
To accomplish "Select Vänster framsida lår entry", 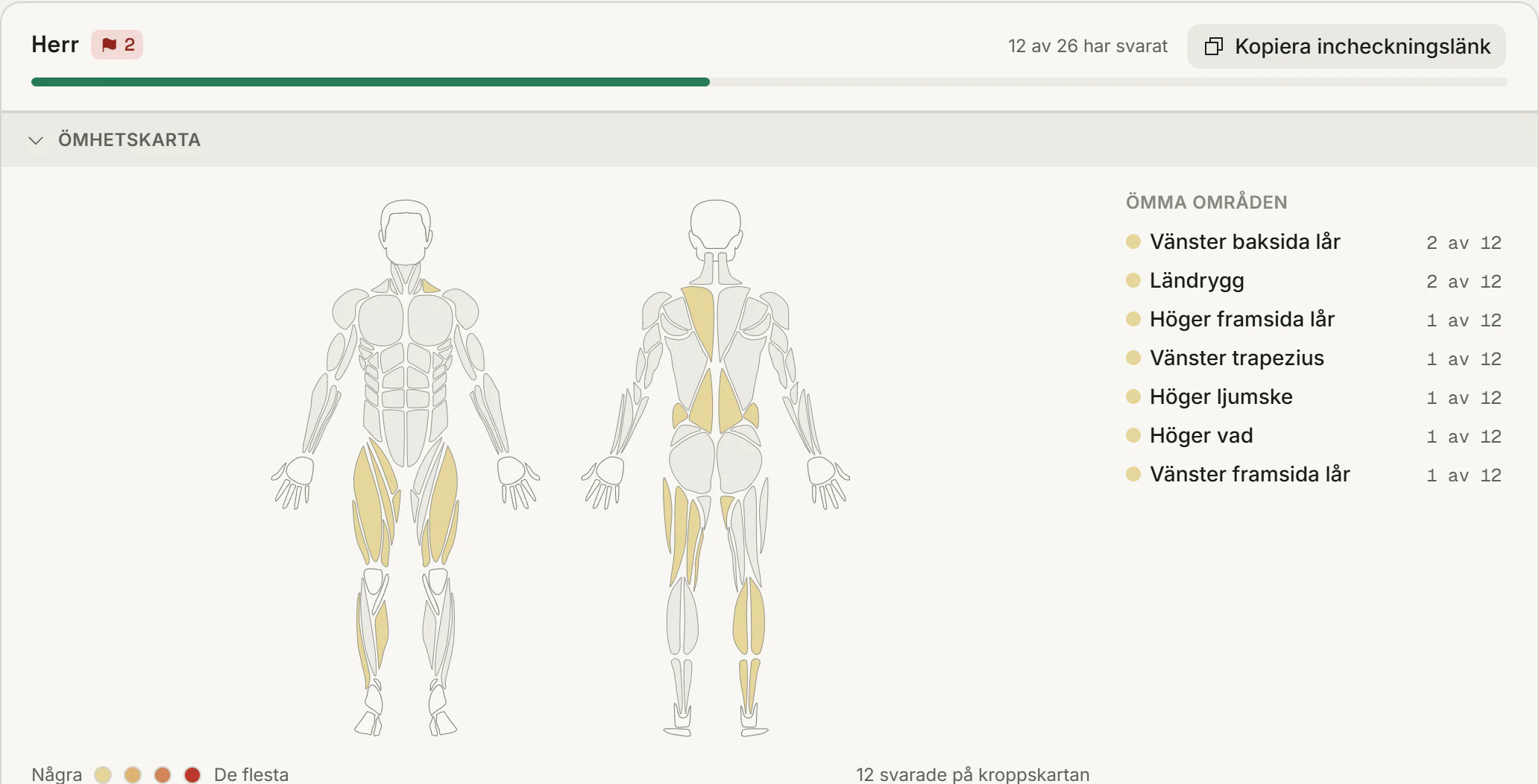I will click(x=1314, y=475).
